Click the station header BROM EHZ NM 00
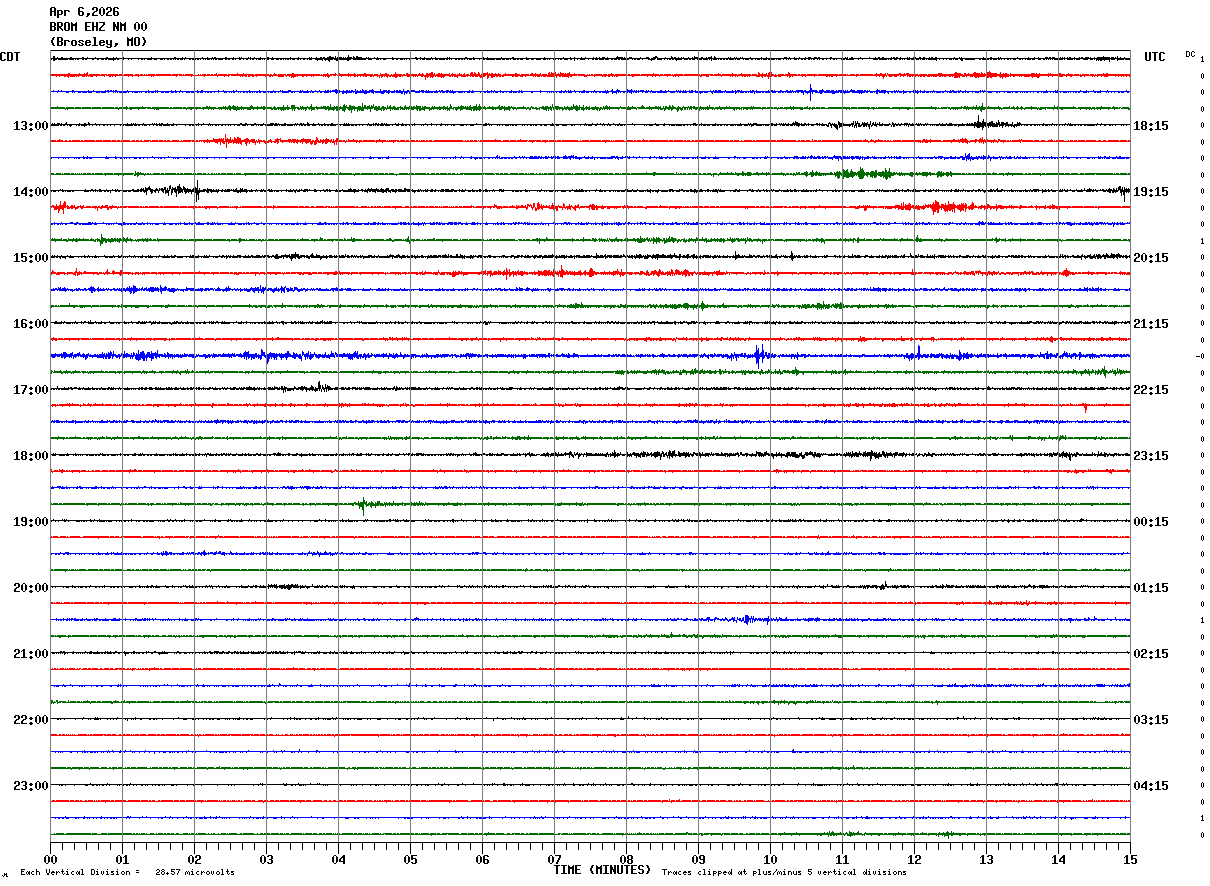Image resolution: width=1210 pixels, height=886 pixels. [x=98, y=27]
